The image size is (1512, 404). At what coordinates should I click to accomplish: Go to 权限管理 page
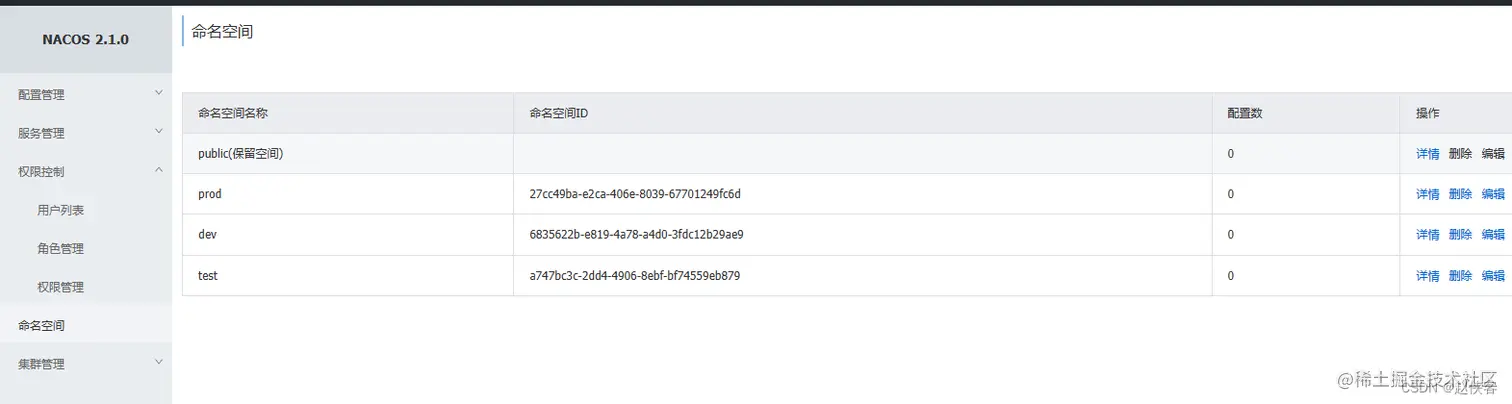[61, 288]
